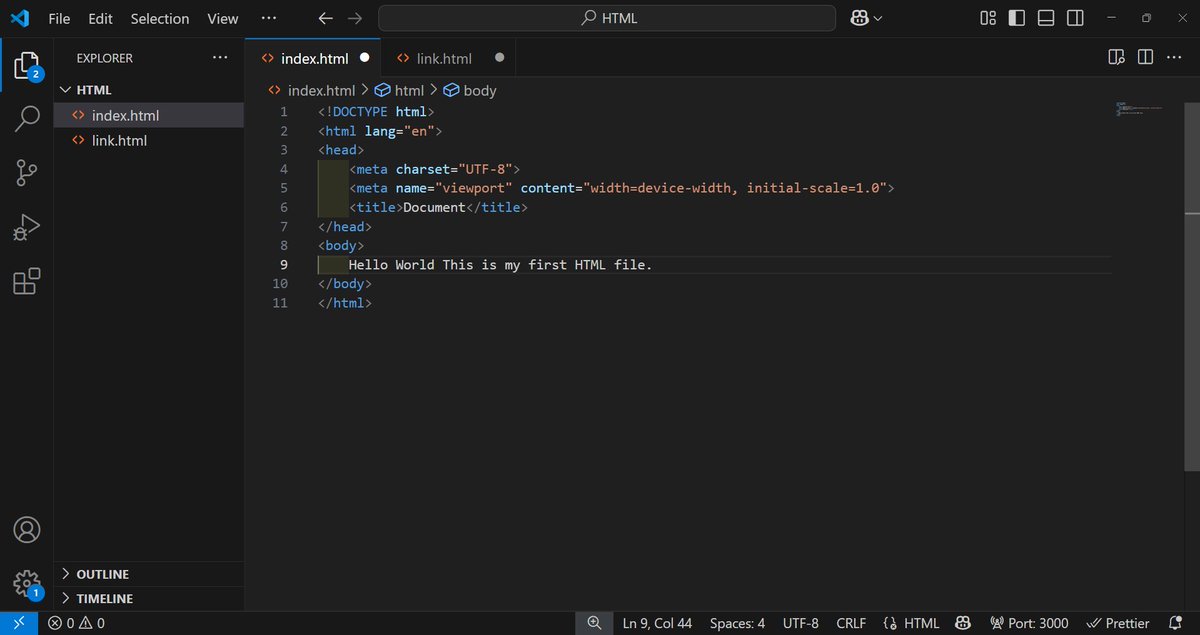Image resolution: width=1200 pixels, height=635 pixels.
Task: Click the Port: 3000 Live Server status
Action: coord(1029,623)
